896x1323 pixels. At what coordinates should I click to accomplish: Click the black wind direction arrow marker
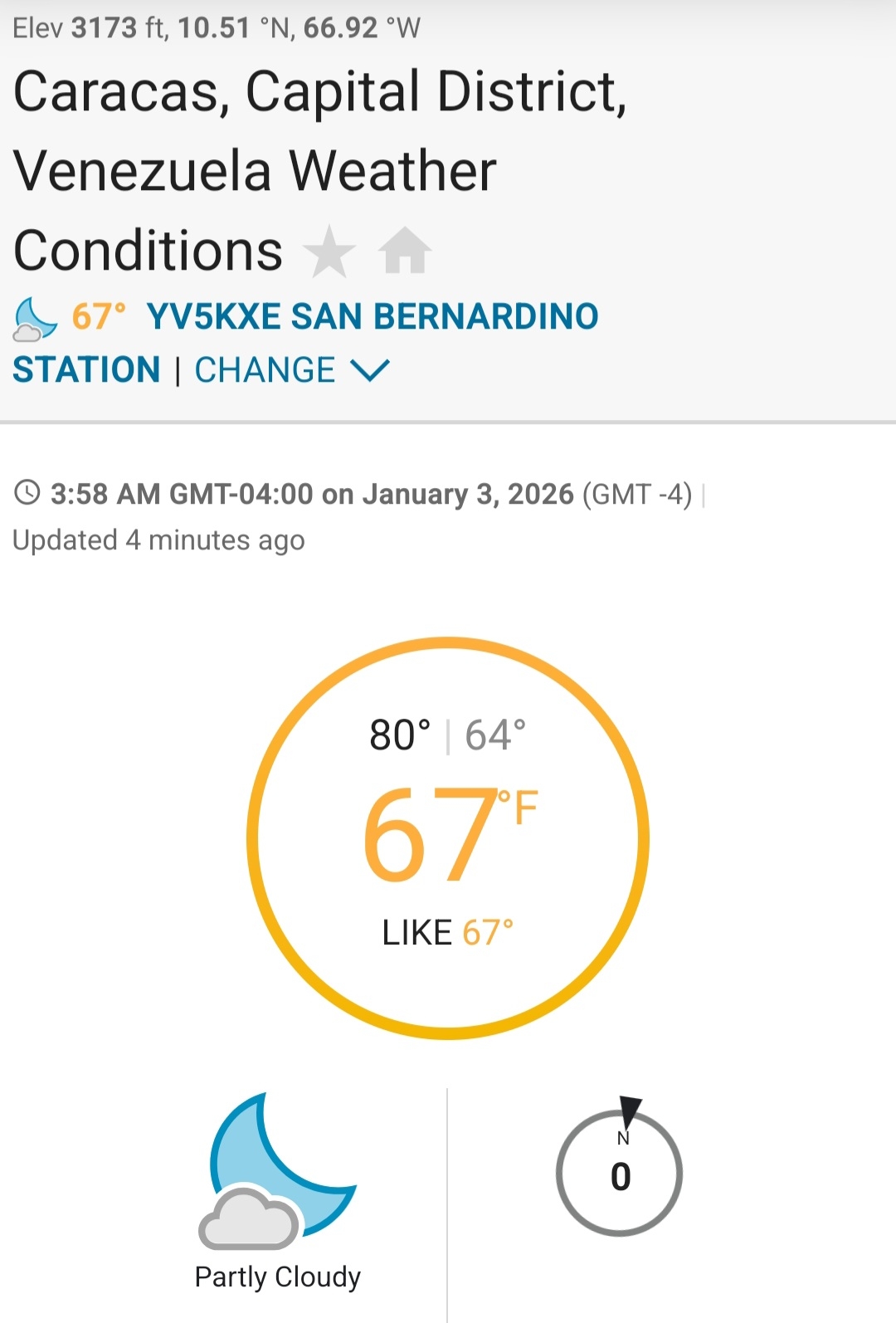point(630,1111)
